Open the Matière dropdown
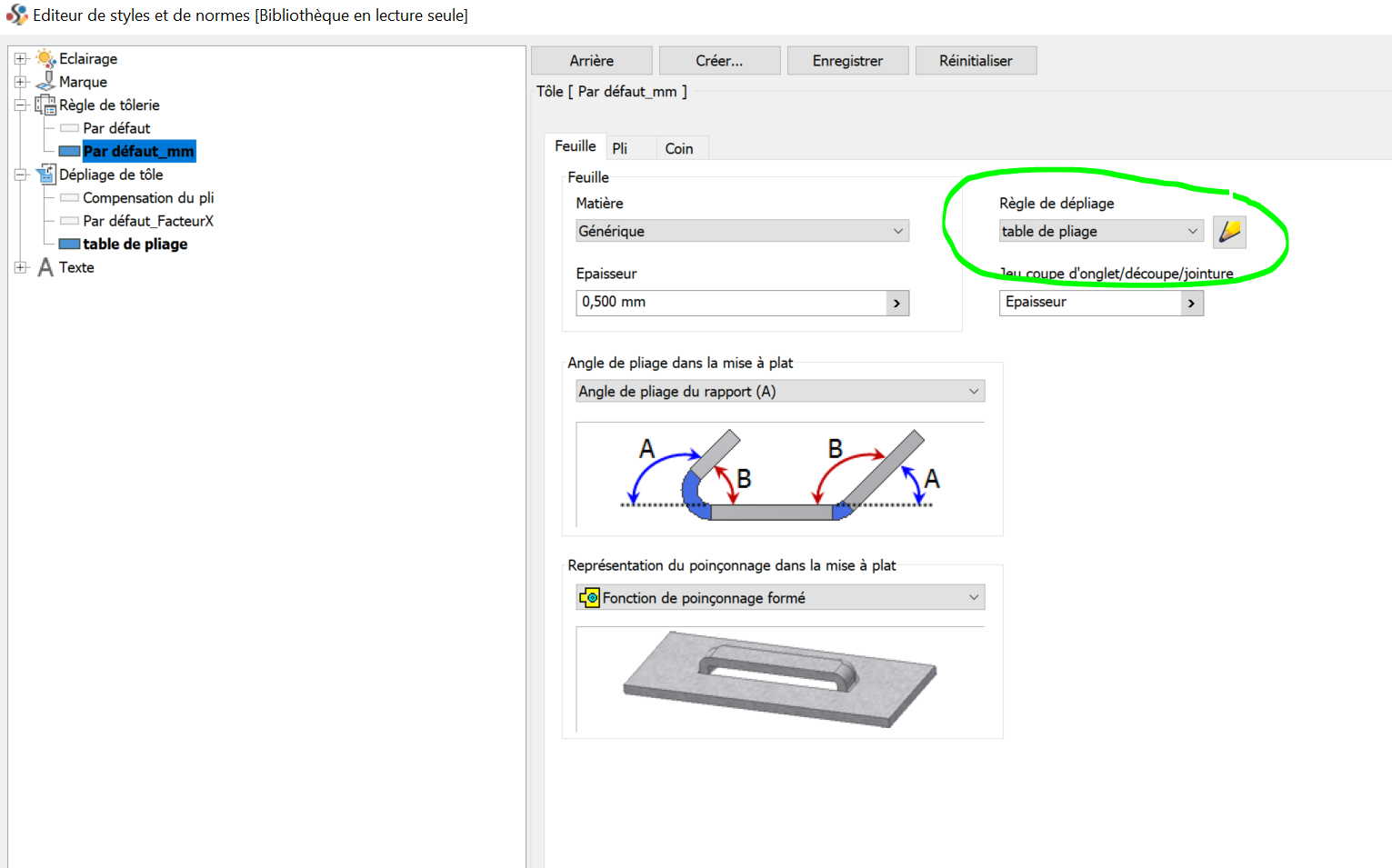The image size is (1392, 868). coord(898,231)
